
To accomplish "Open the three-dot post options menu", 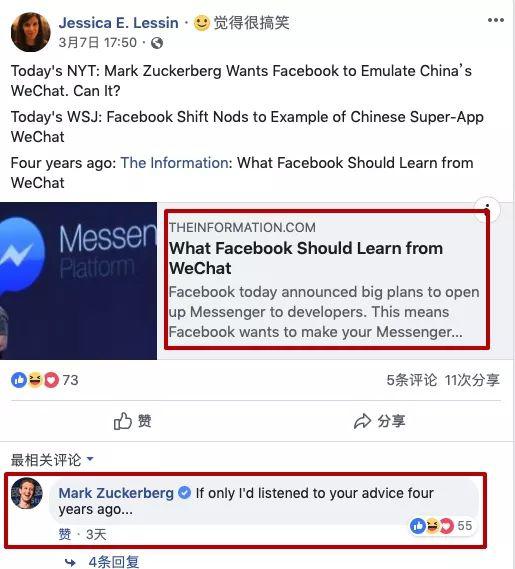I will 496,20.
